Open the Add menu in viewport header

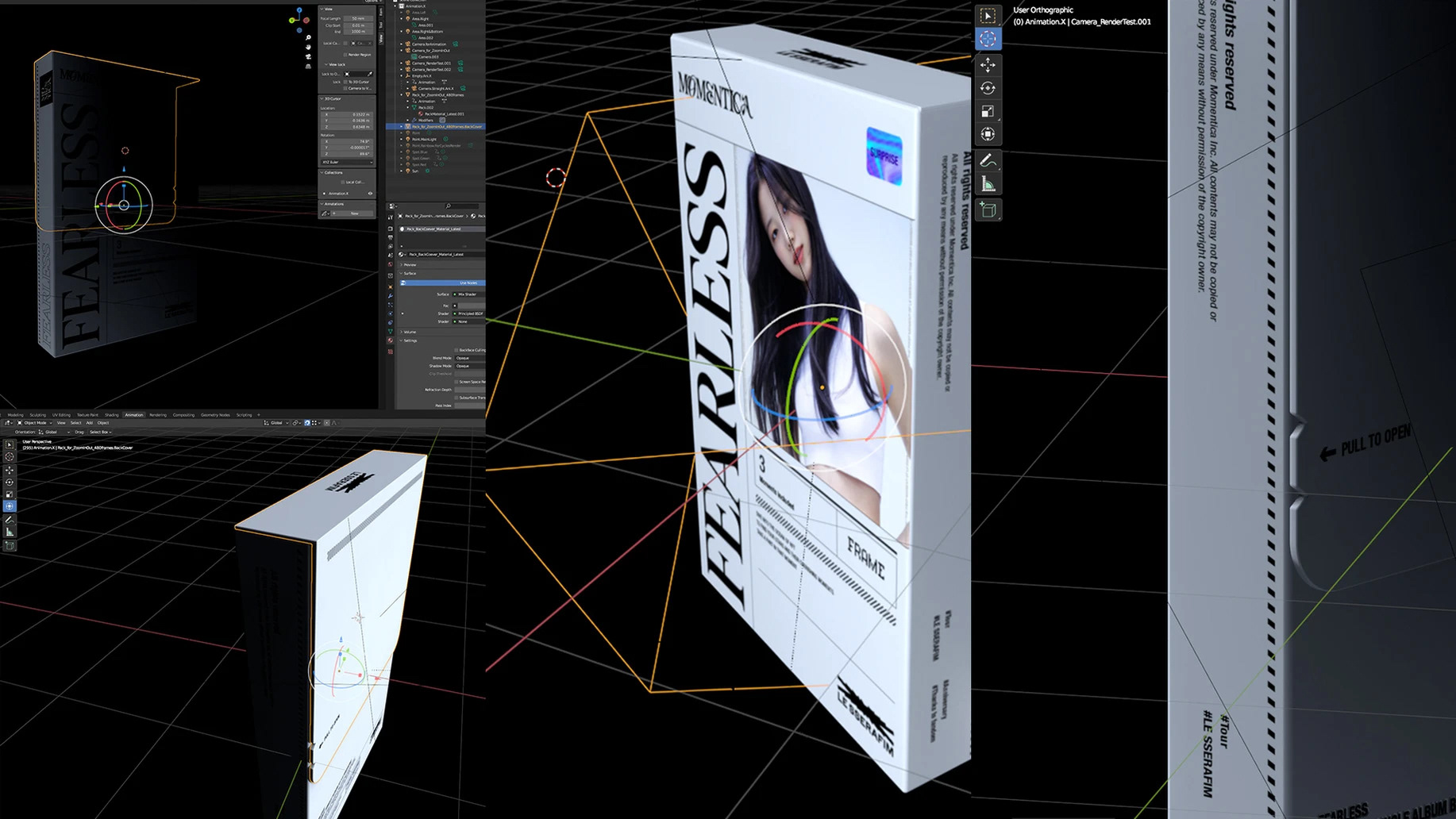point(89,423)
